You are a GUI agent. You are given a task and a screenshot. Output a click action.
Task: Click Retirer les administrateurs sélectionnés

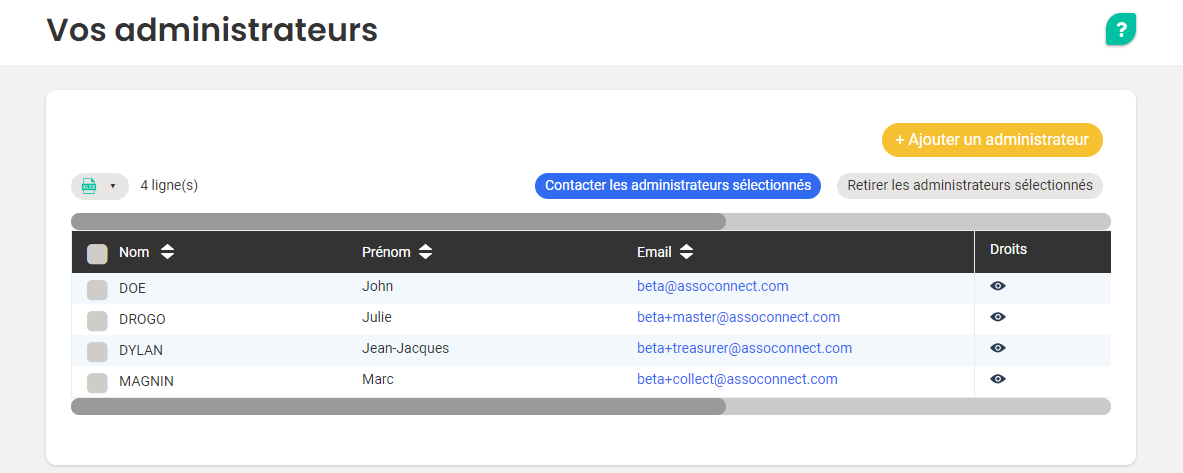970,186
